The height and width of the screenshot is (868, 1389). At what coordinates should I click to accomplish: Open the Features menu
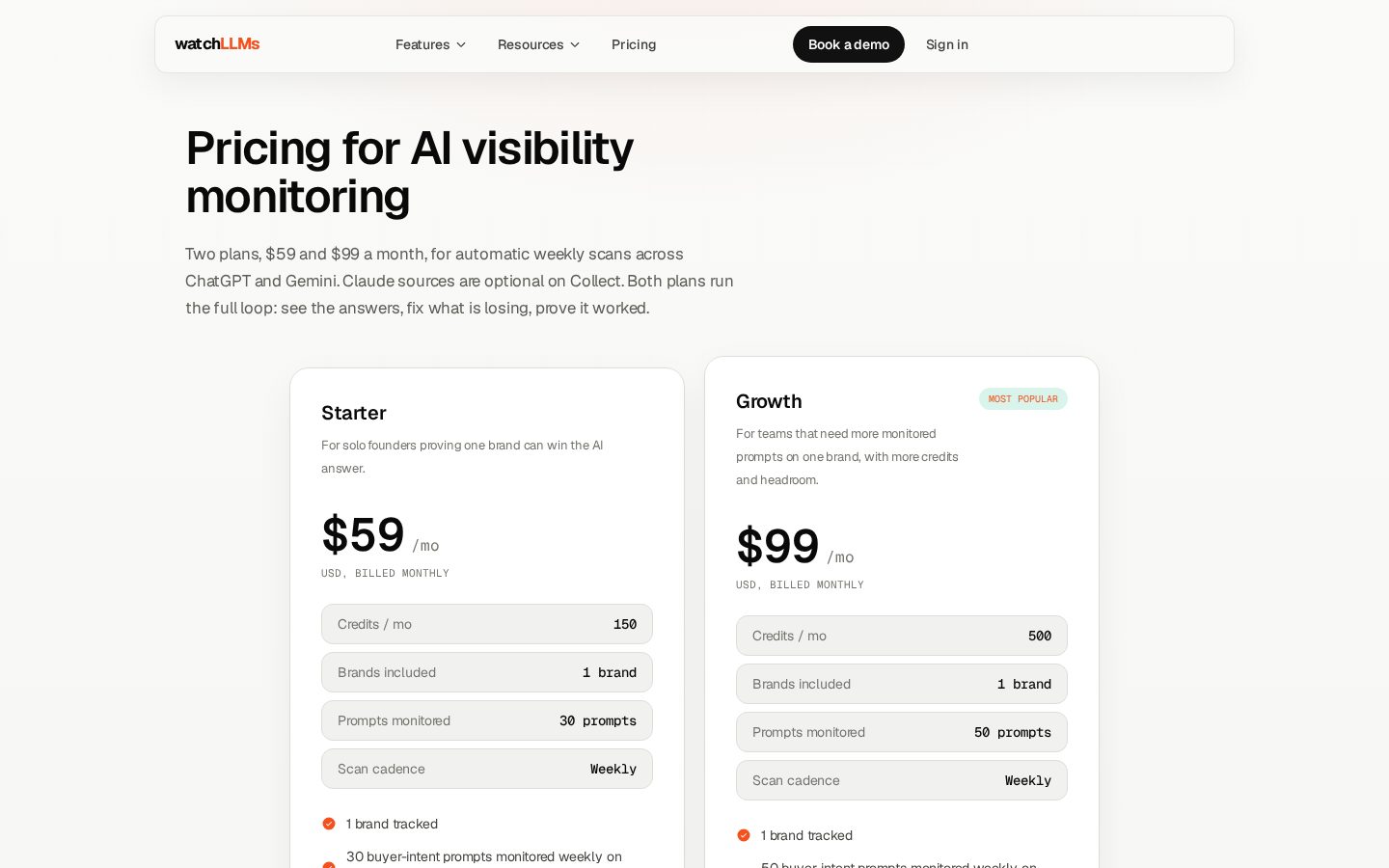pyautogui.click(x=430, y=44)
